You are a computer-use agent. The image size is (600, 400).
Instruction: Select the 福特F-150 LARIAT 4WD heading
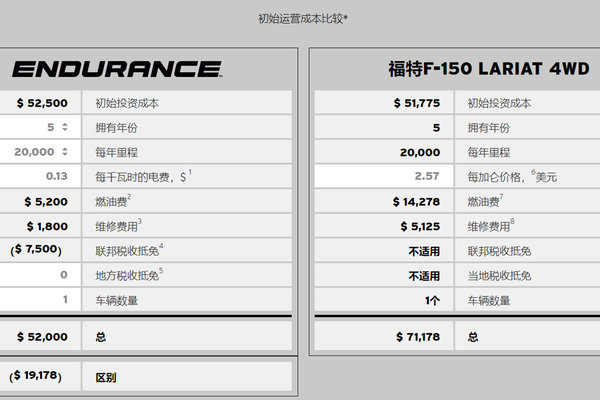[x=489, y=69]
